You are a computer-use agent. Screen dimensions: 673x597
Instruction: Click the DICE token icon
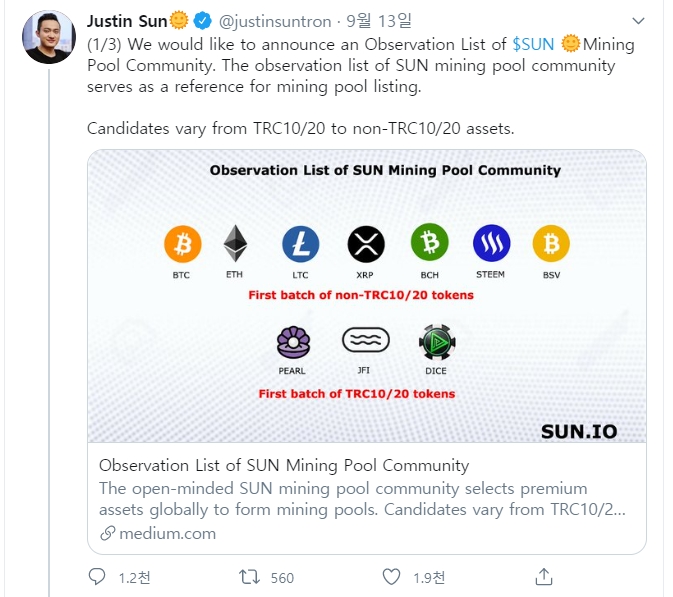437,342
